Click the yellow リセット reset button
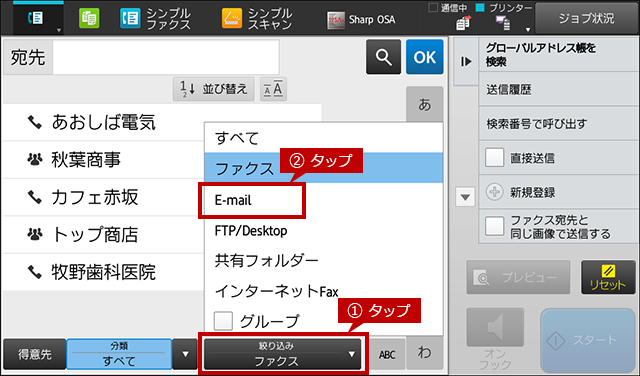Viewport: 640px width, 376px height. point(608,278)
